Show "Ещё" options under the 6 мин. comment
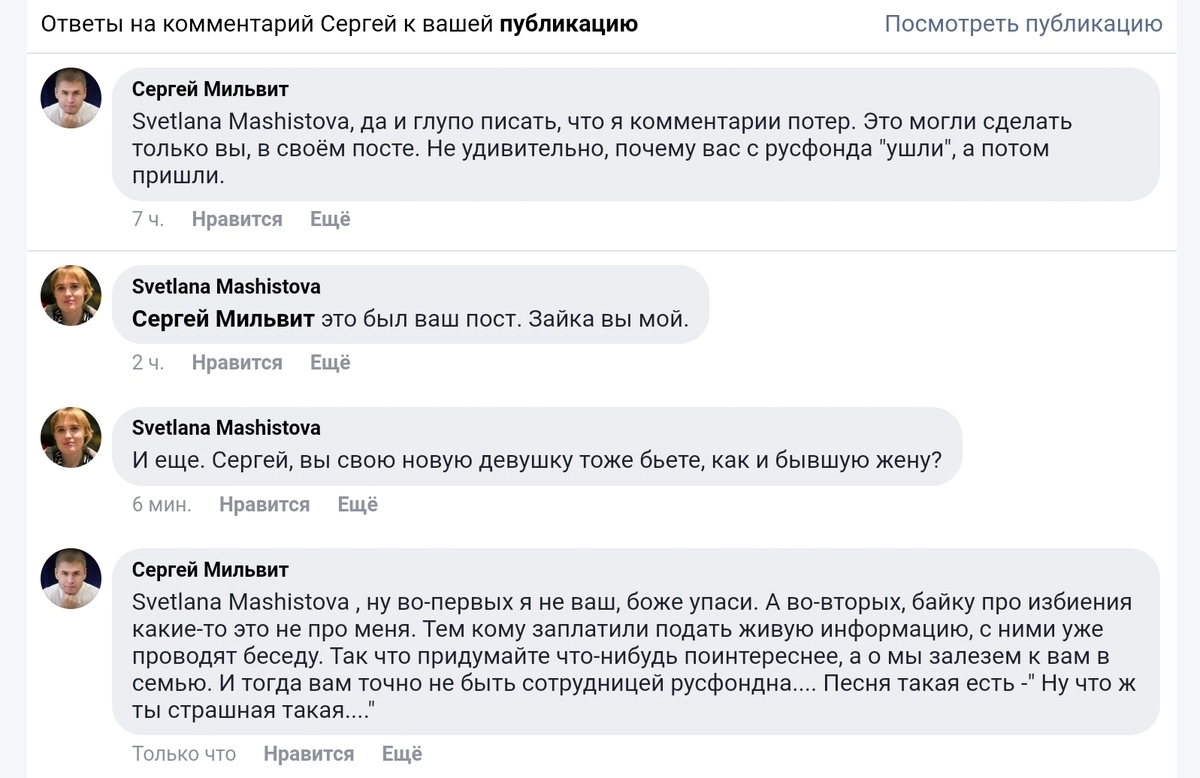Image resolution: width=1200 pixels, height=778 pixels. point(358,505)
